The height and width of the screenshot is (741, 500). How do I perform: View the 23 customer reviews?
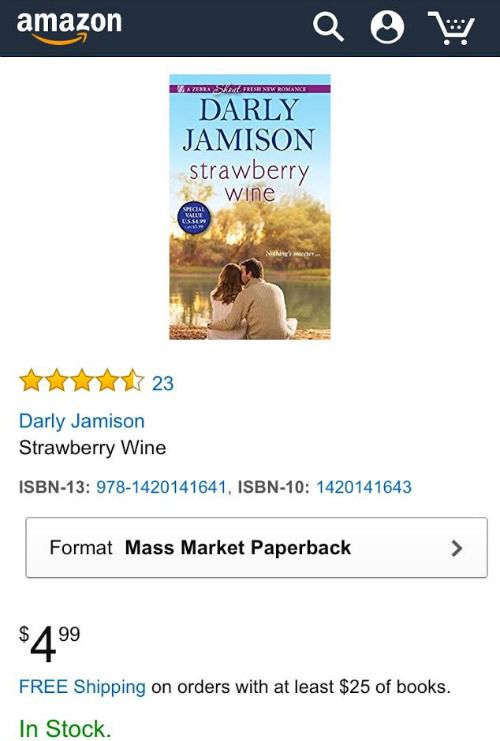pos(163,383)
